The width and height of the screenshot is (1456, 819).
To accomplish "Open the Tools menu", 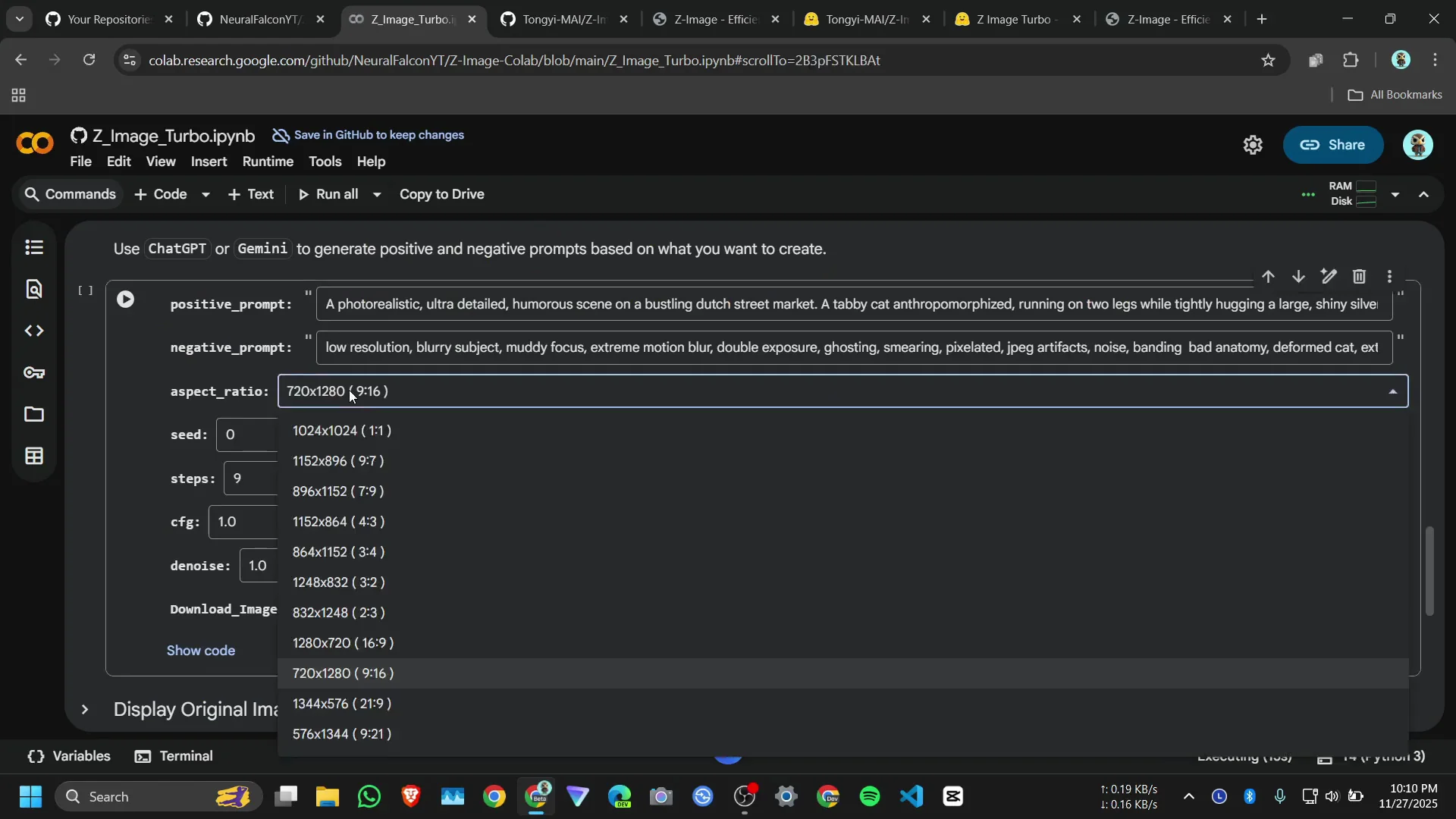I will click(x=325, y=162).
